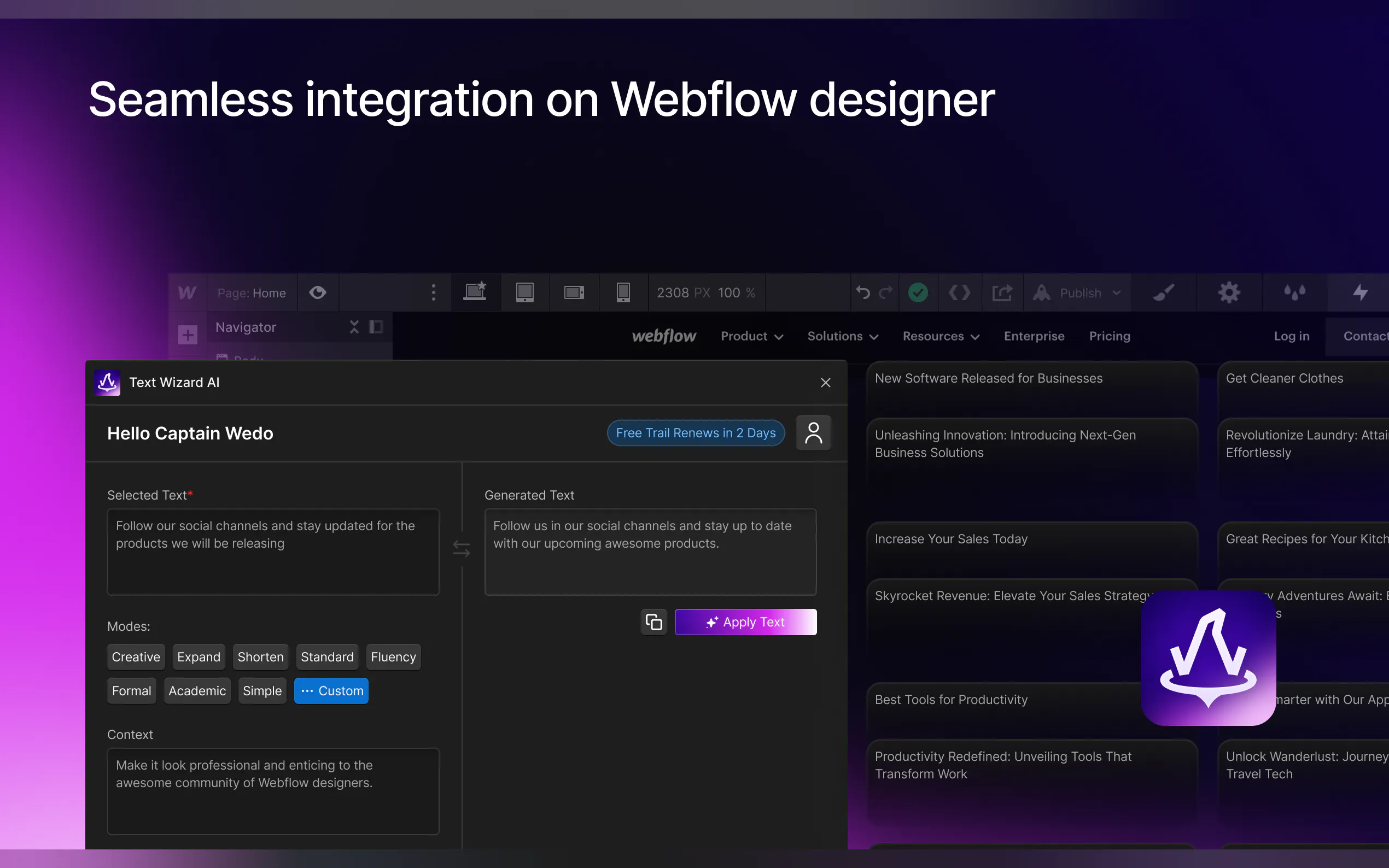The height and width of the screenshot is (868, 1389).
Task: Select 'Increase Your Sales Today' text
Action: pos(951,539)
